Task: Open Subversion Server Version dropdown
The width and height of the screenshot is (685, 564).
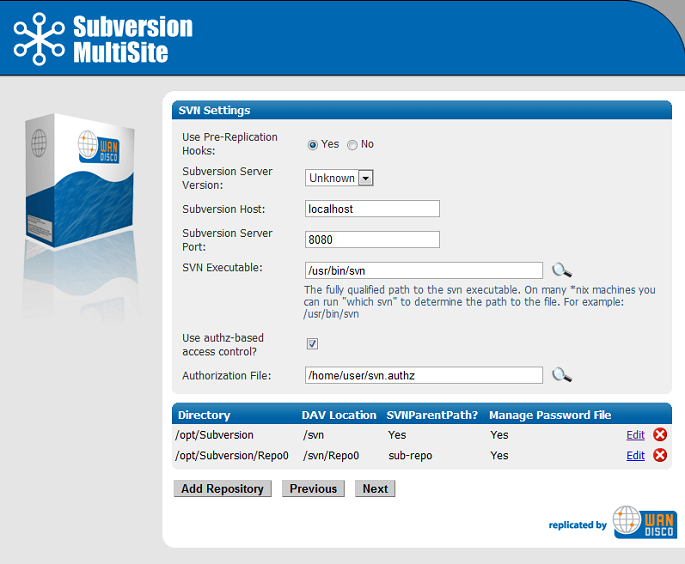Action: pyautogui.click(x=339, y=178)
